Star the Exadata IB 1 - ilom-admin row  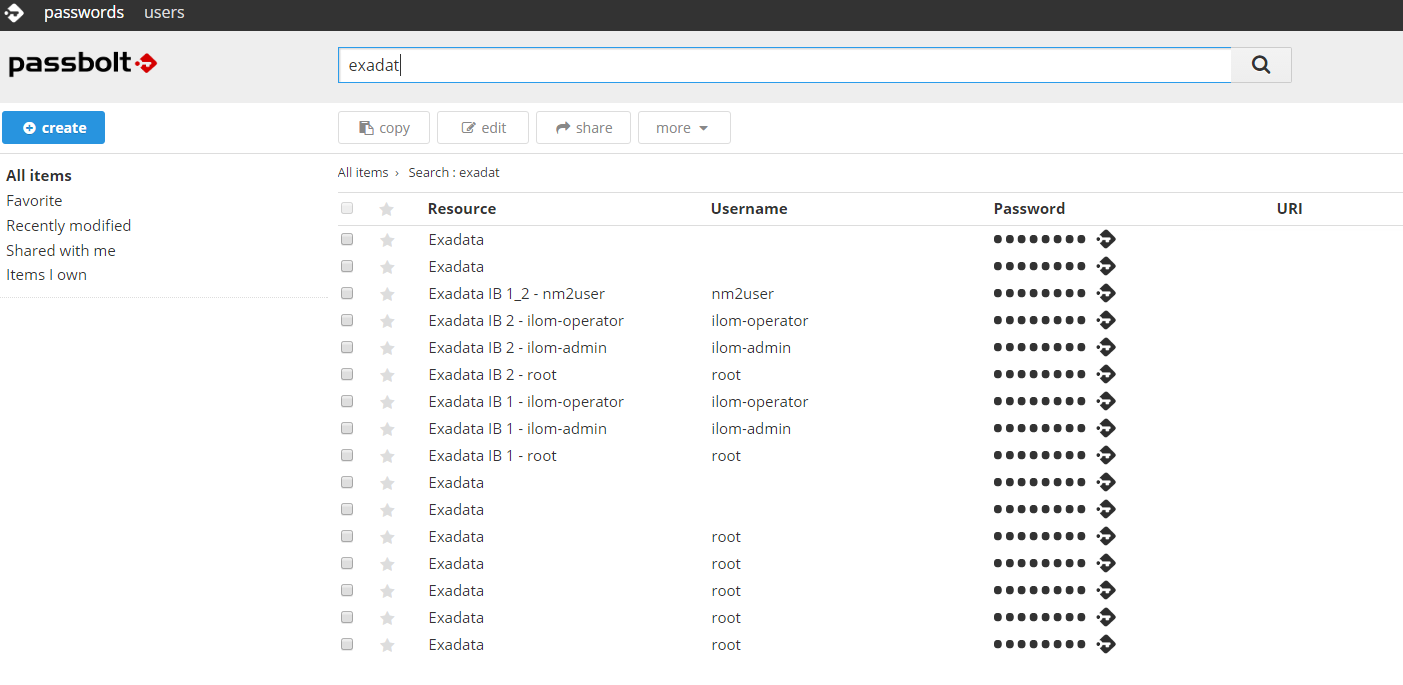click(x=387, y=429)
